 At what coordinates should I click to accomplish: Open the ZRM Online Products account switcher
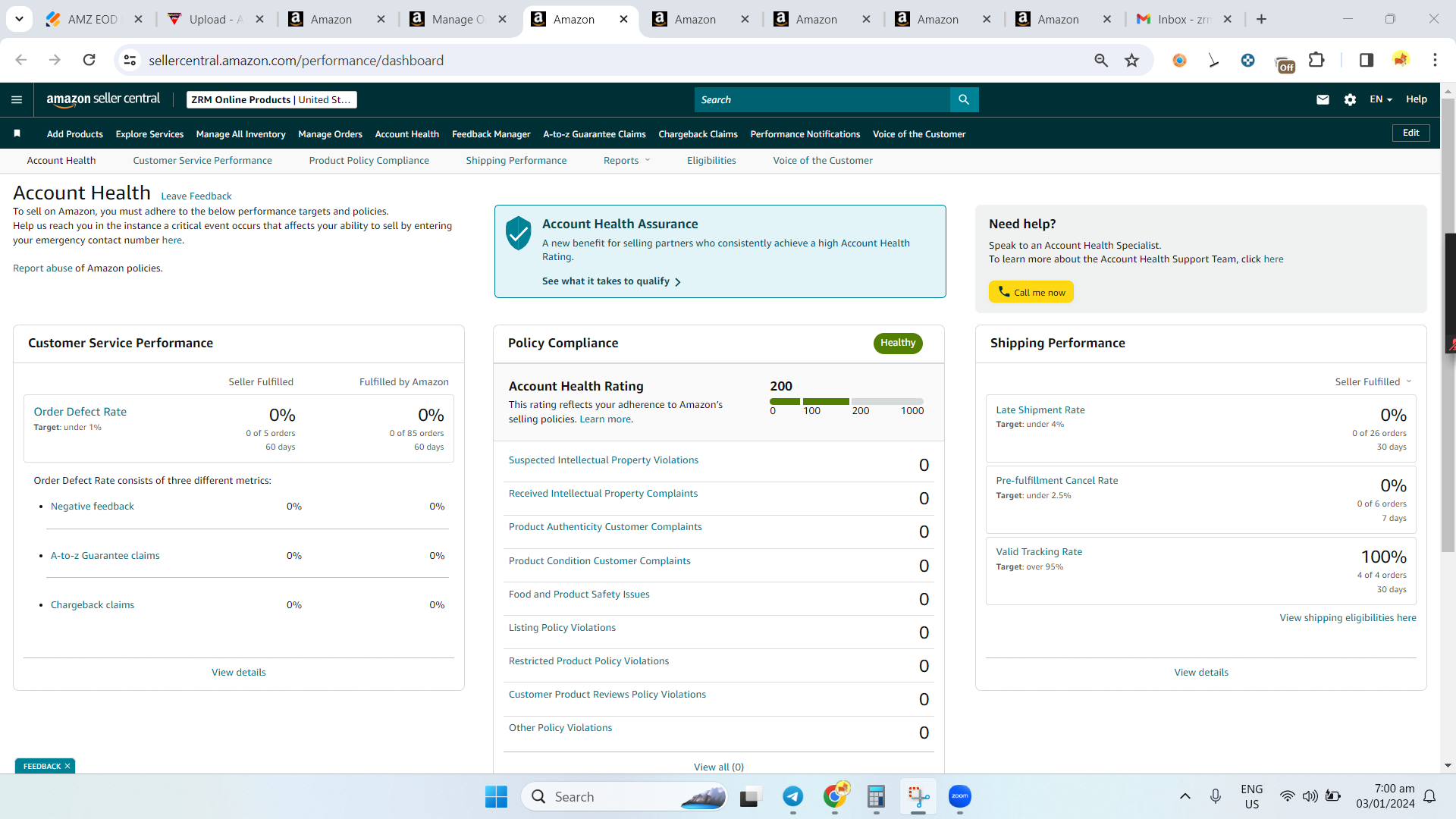tap(271, 99)
